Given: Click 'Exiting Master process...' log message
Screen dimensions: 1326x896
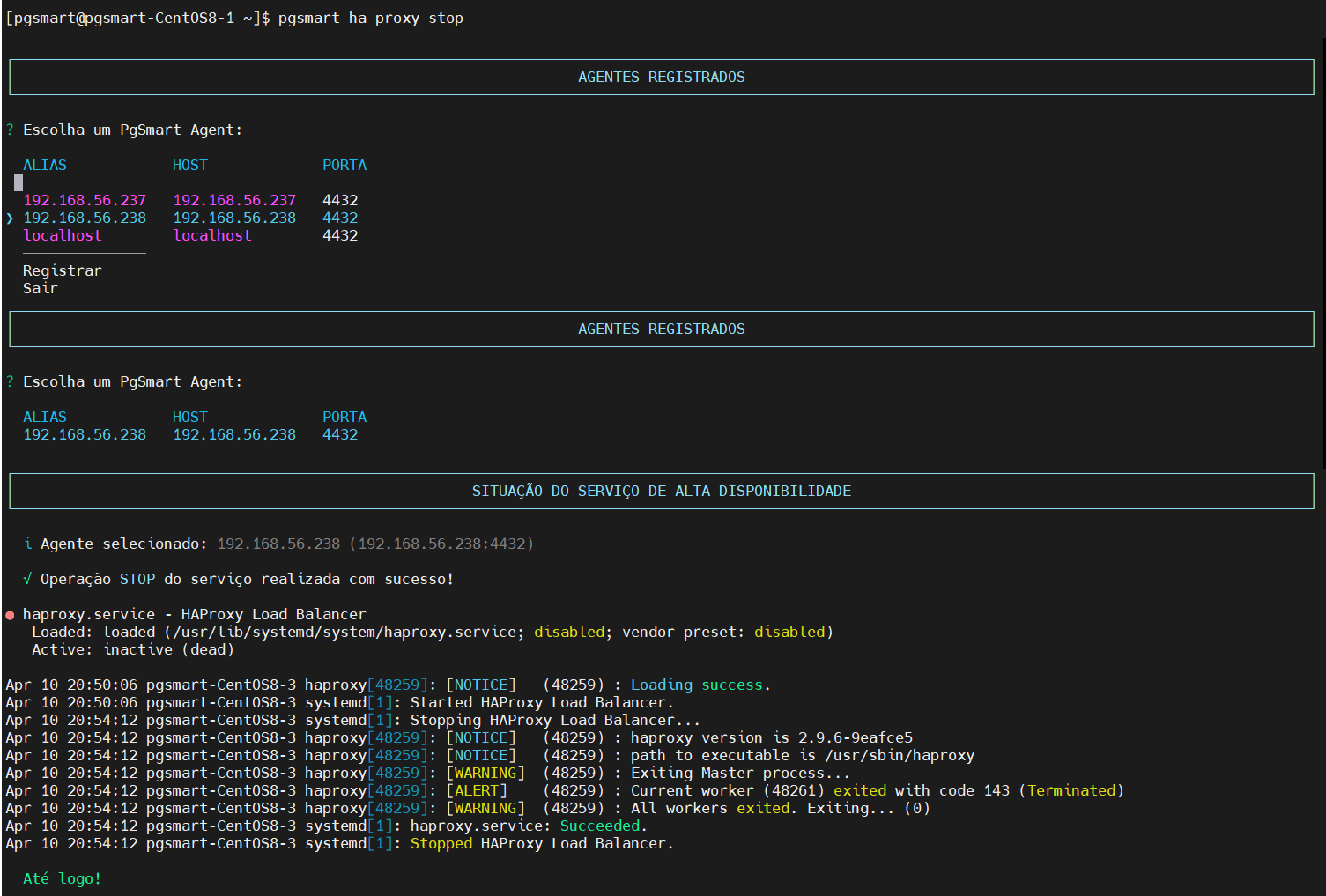Looking at the screenshot, I should [741, 773].
